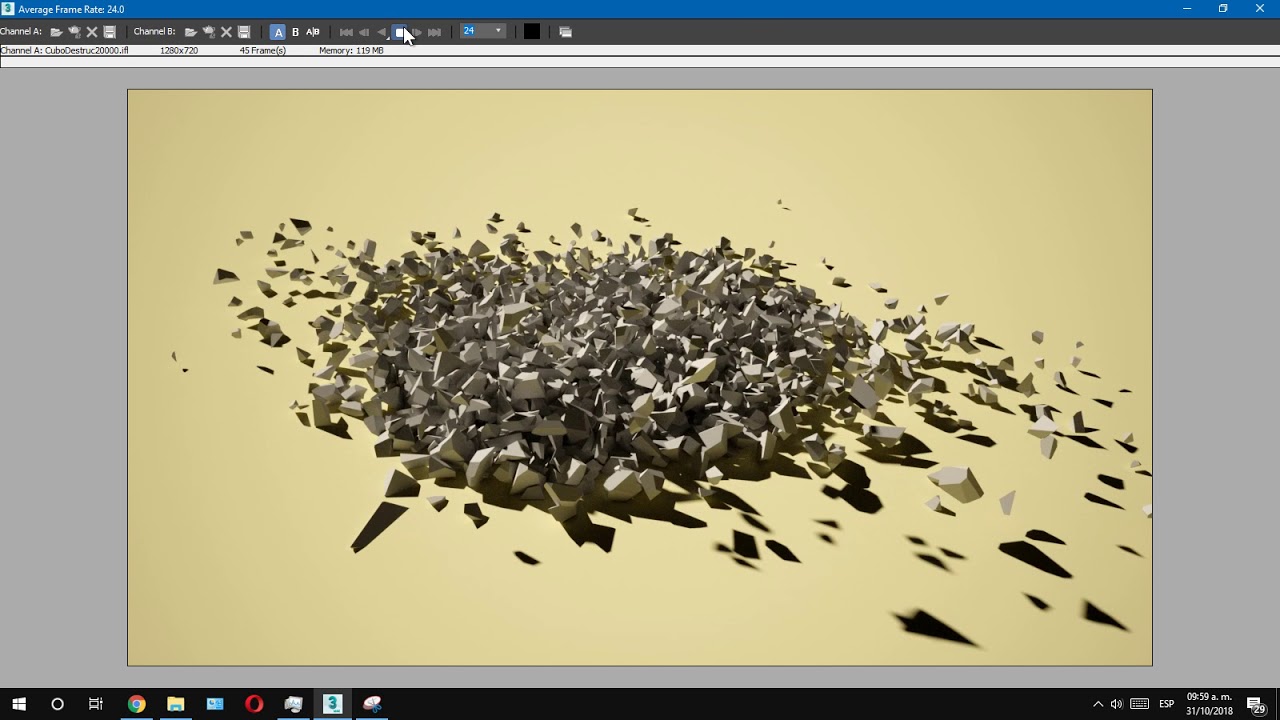1280x720 pixels.
Task: Click the 45 Frame(s) info text
Action: pyautogui.click(x=262, y=50)
